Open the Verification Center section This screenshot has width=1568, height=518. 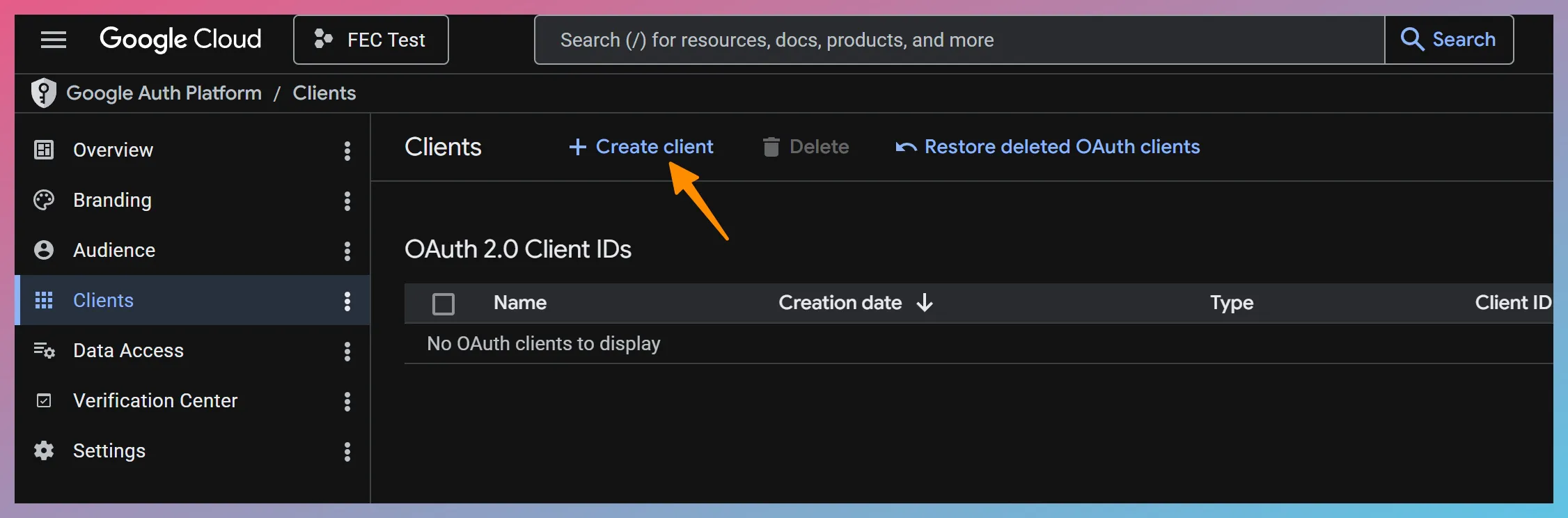point(192,400)
